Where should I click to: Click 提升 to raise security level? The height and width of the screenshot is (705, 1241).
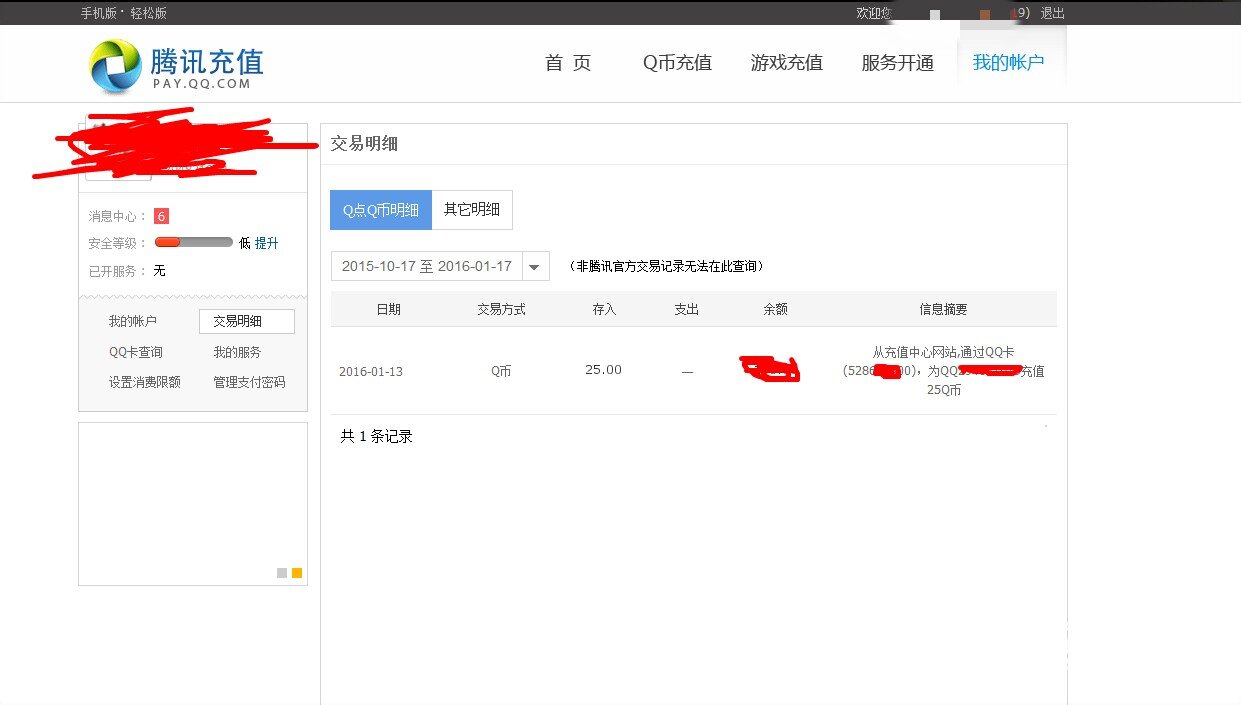(x=267, y=243)
